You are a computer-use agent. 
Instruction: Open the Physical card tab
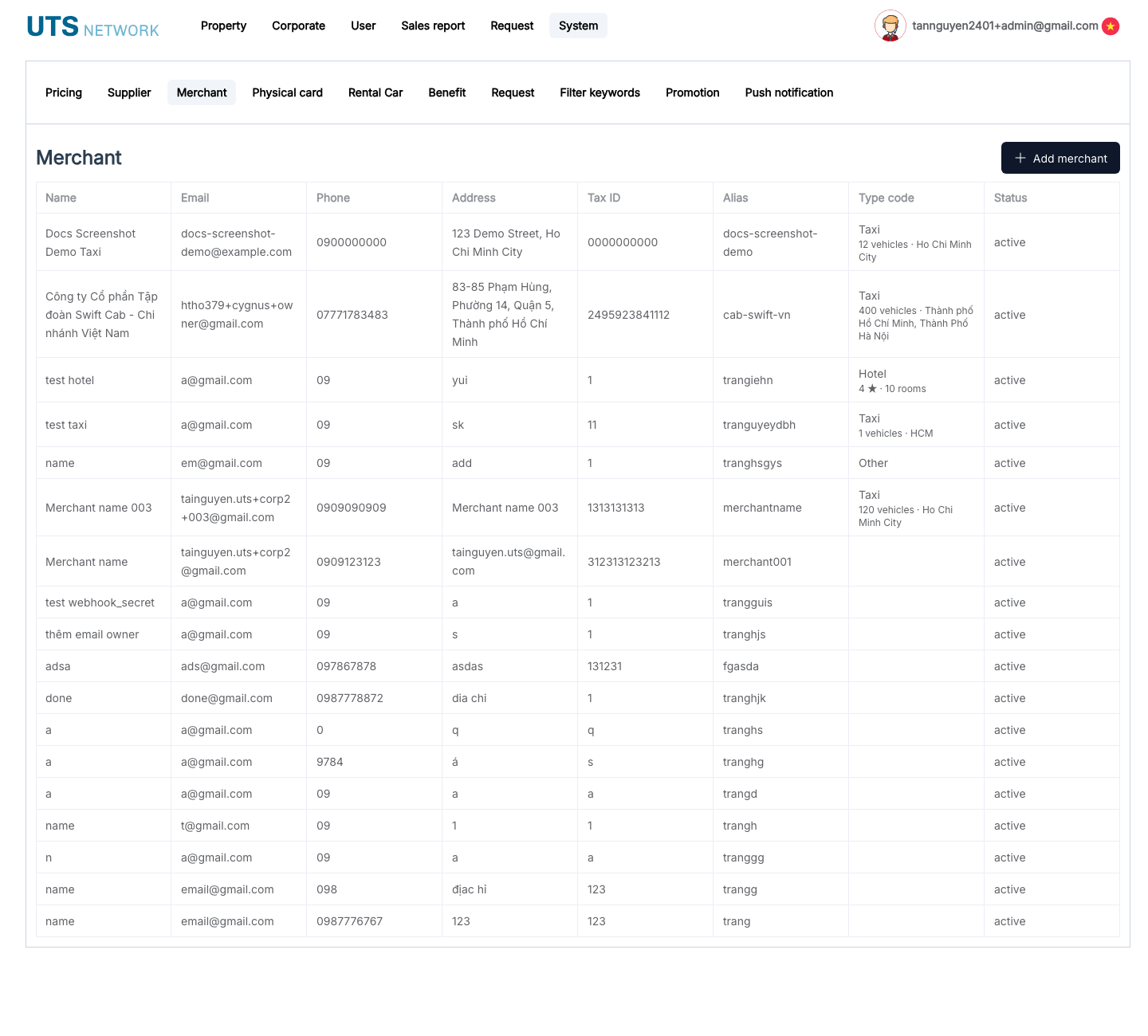tap(287, 92)
